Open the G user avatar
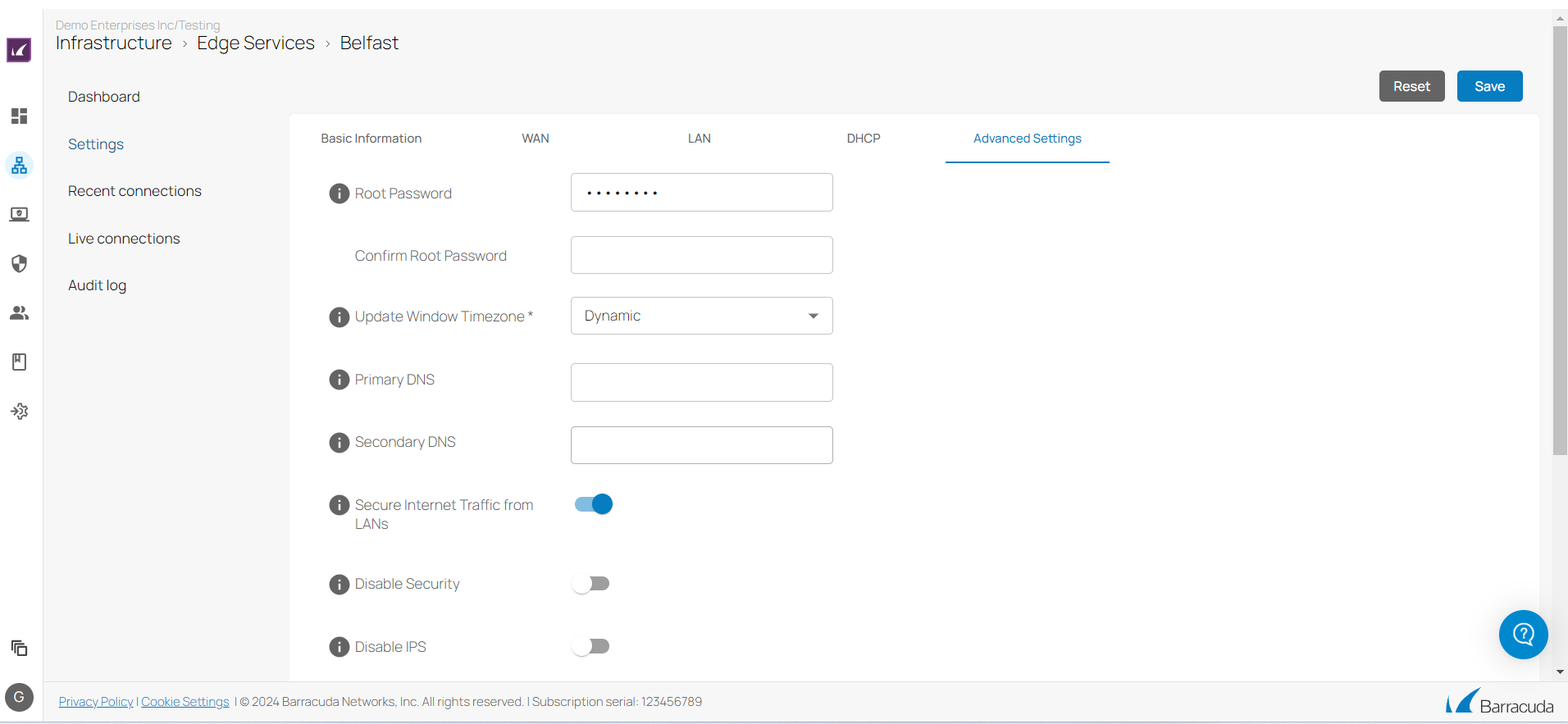1568x724 pixels. pos(19,698)
